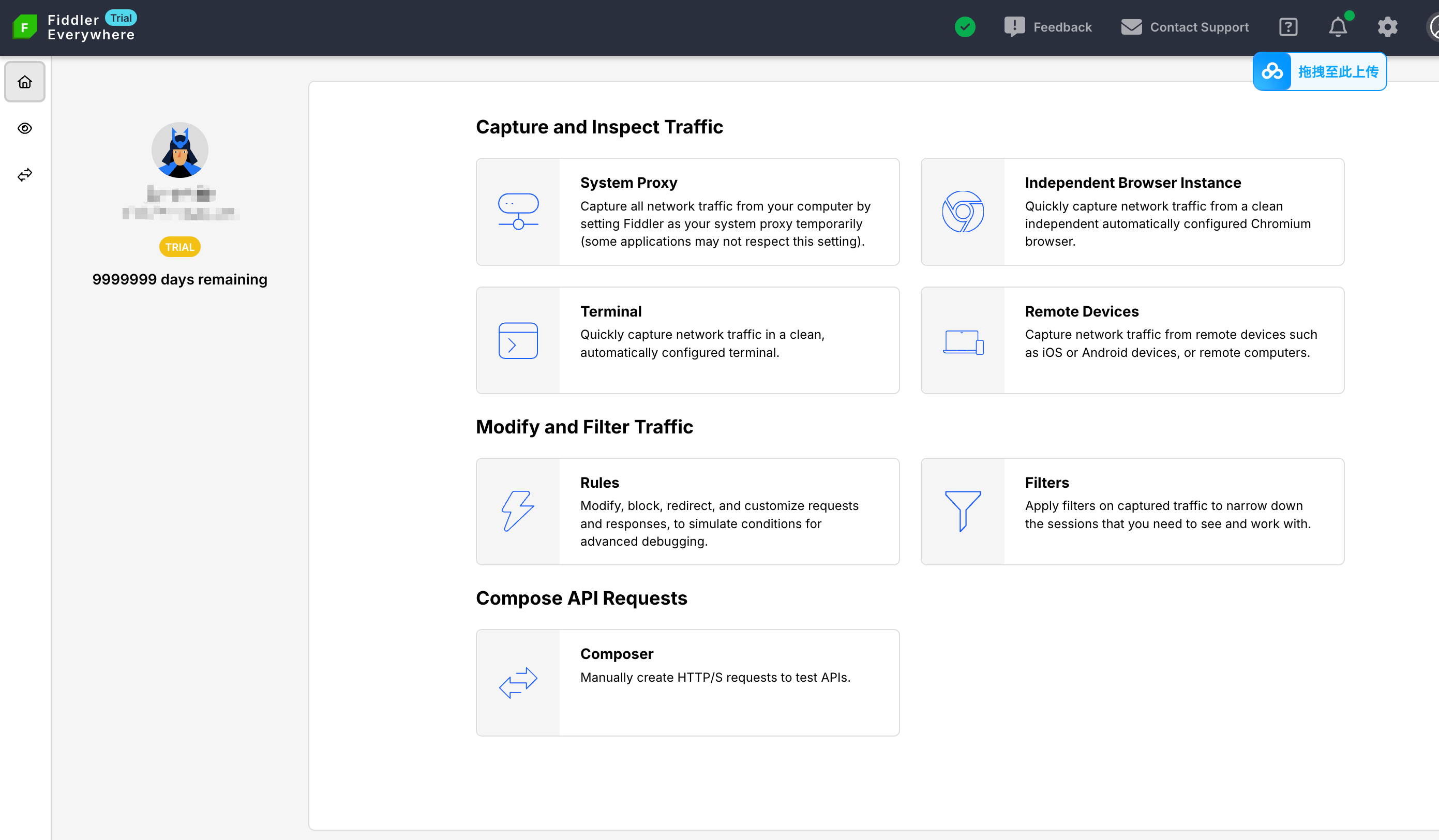This screenshot has height=840, width=1439.
Task: Click the help question mark icon
Action: click(1287, 27)
